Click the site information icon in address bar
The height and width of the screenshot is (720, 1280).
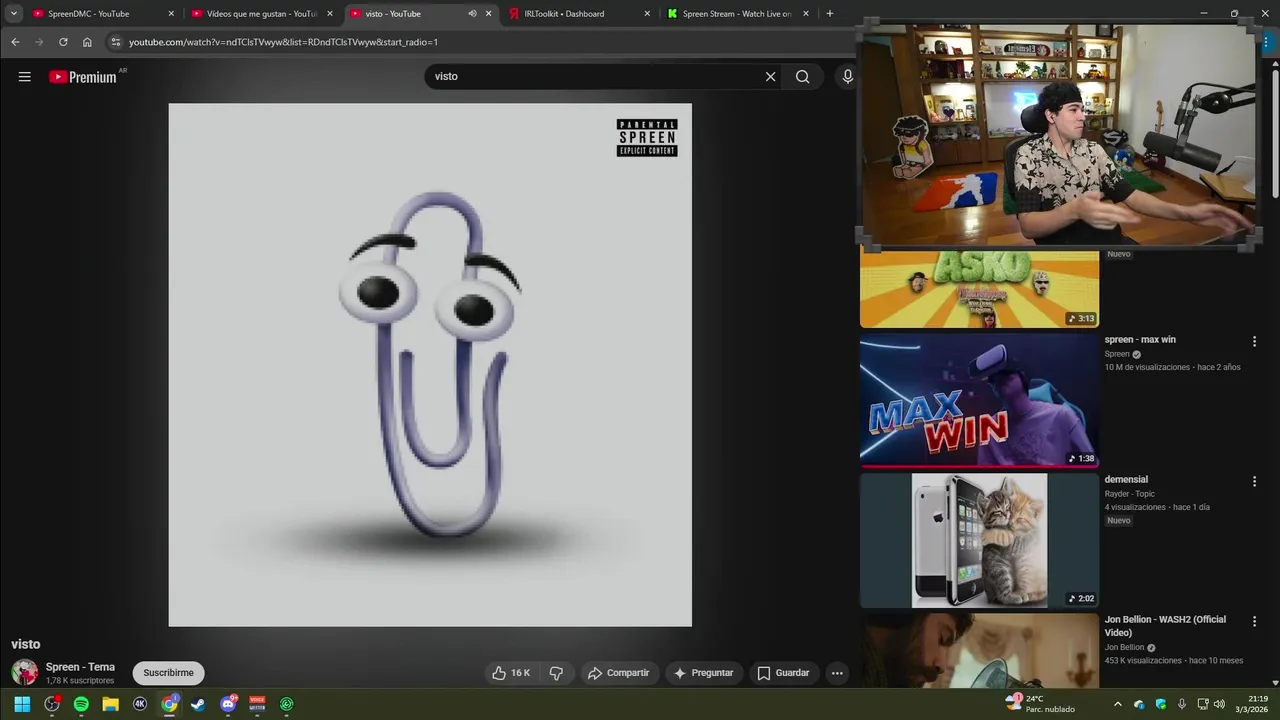[x=115, y=42]
